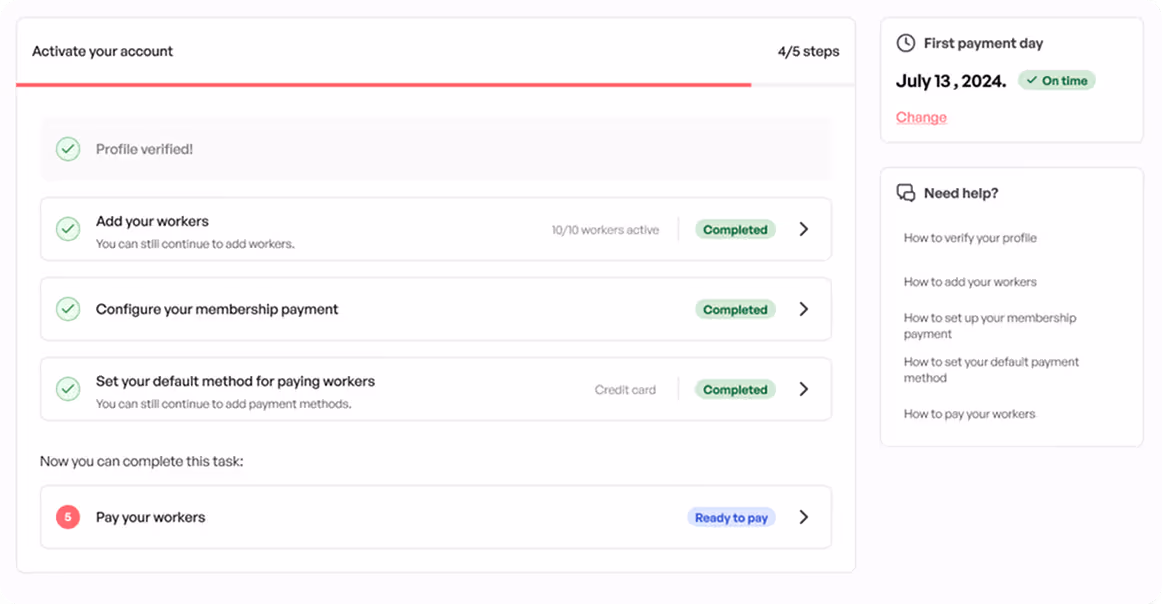Click the chevron on Pay your workers

pos(804,517)
